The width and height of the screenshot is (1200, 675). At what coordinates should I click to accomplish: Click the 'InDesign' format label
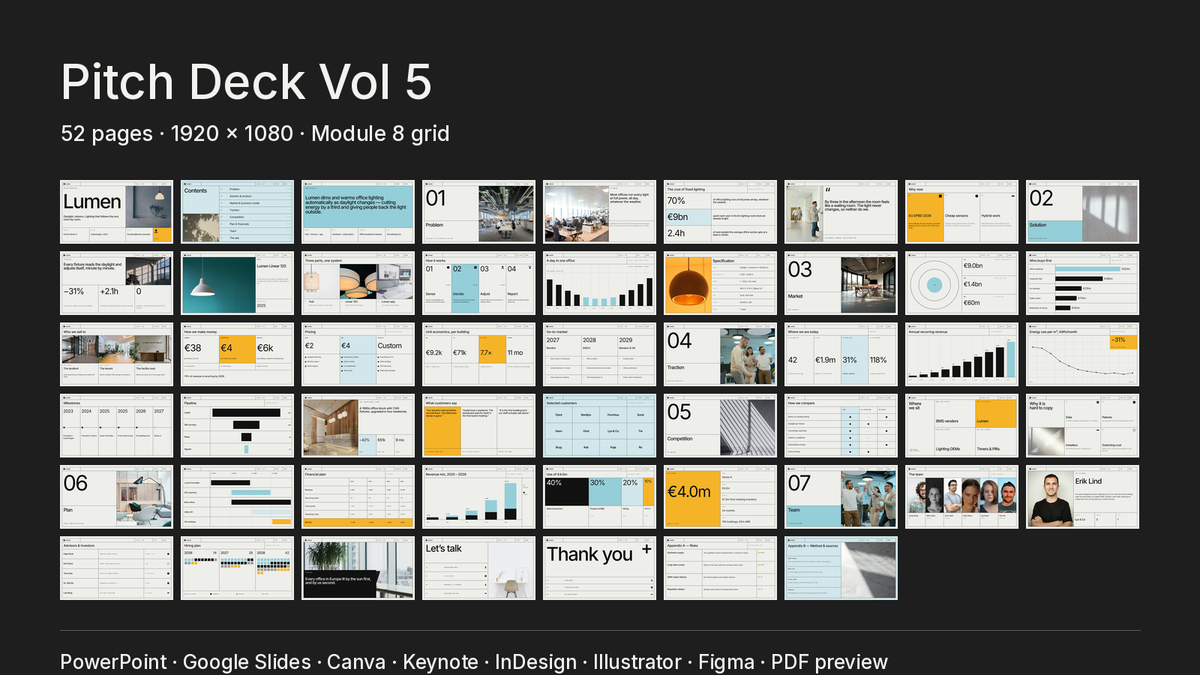[536, 662]
